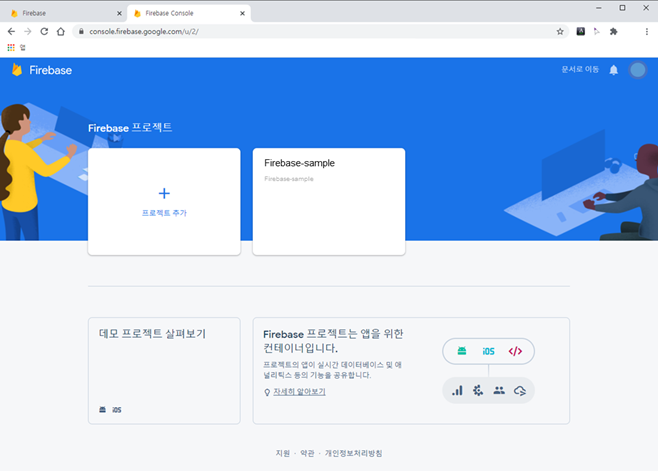658x471 pixels.
Task: Click the Firebase flame logo
Action: 17,70
